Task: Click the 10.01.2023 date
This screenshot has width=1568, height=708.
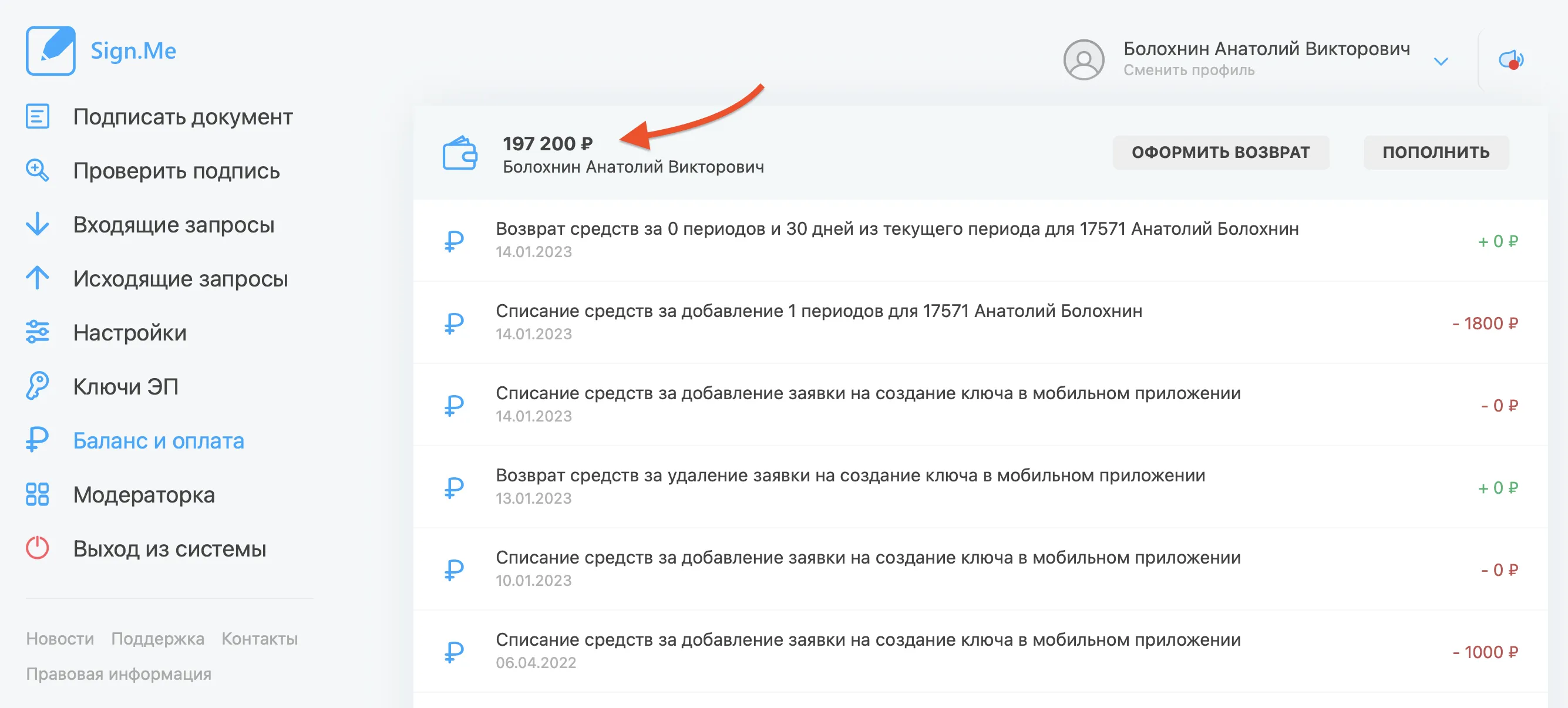Action: pyautogui.click(x=534, y=580)
